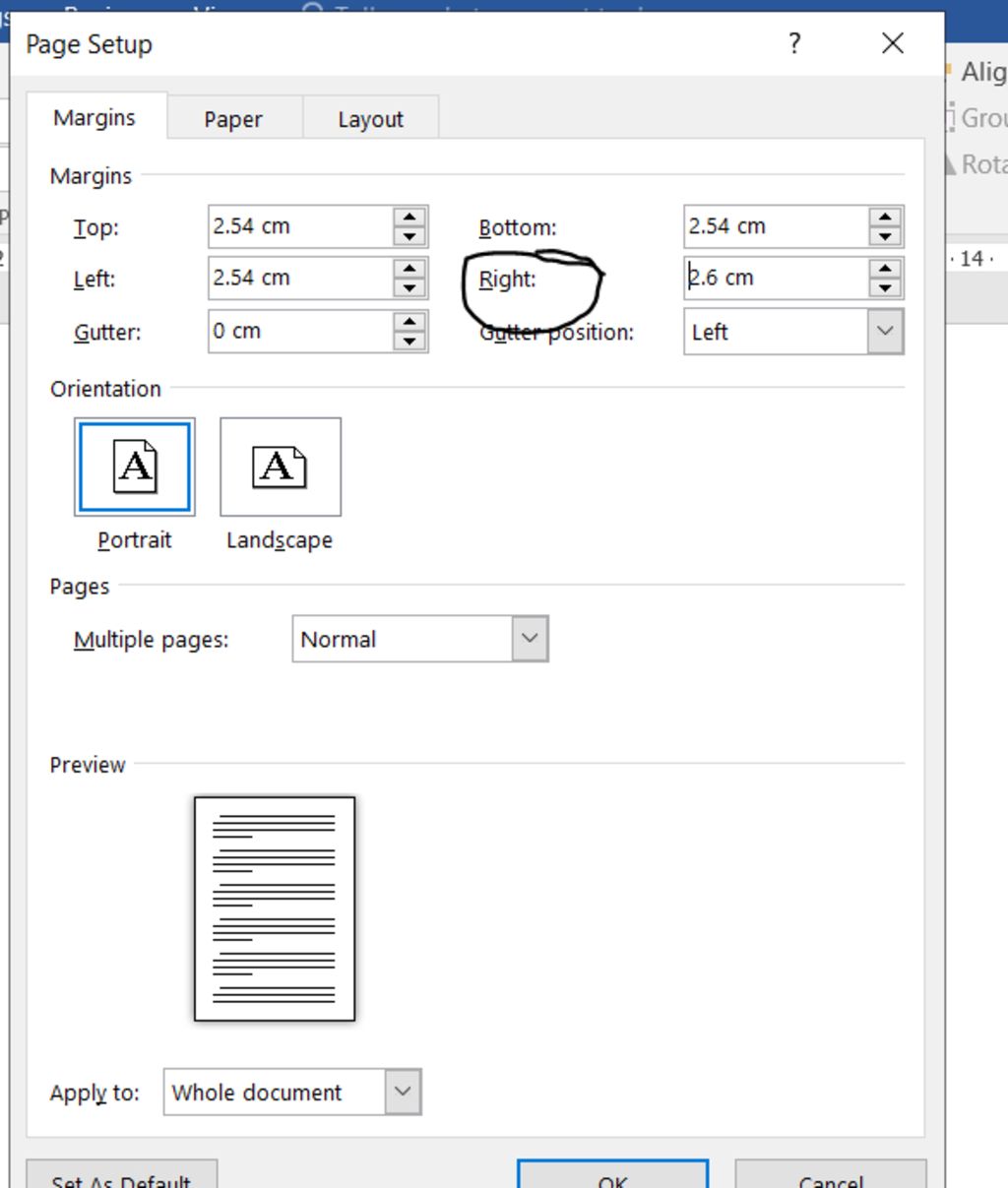Increase the Bottom margin value
The image size is (1008, 1188).
886,217
